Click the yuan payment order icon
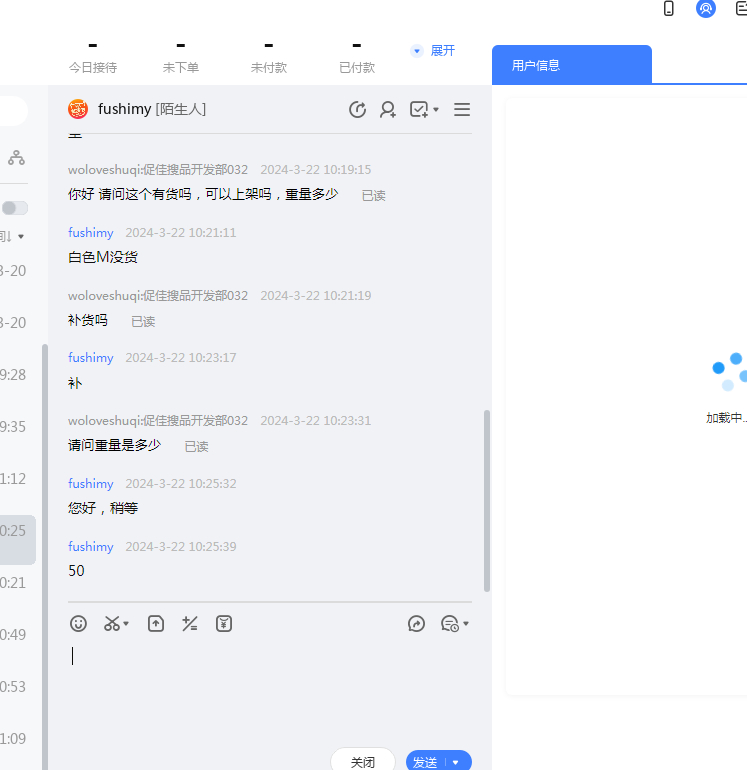 224,624
